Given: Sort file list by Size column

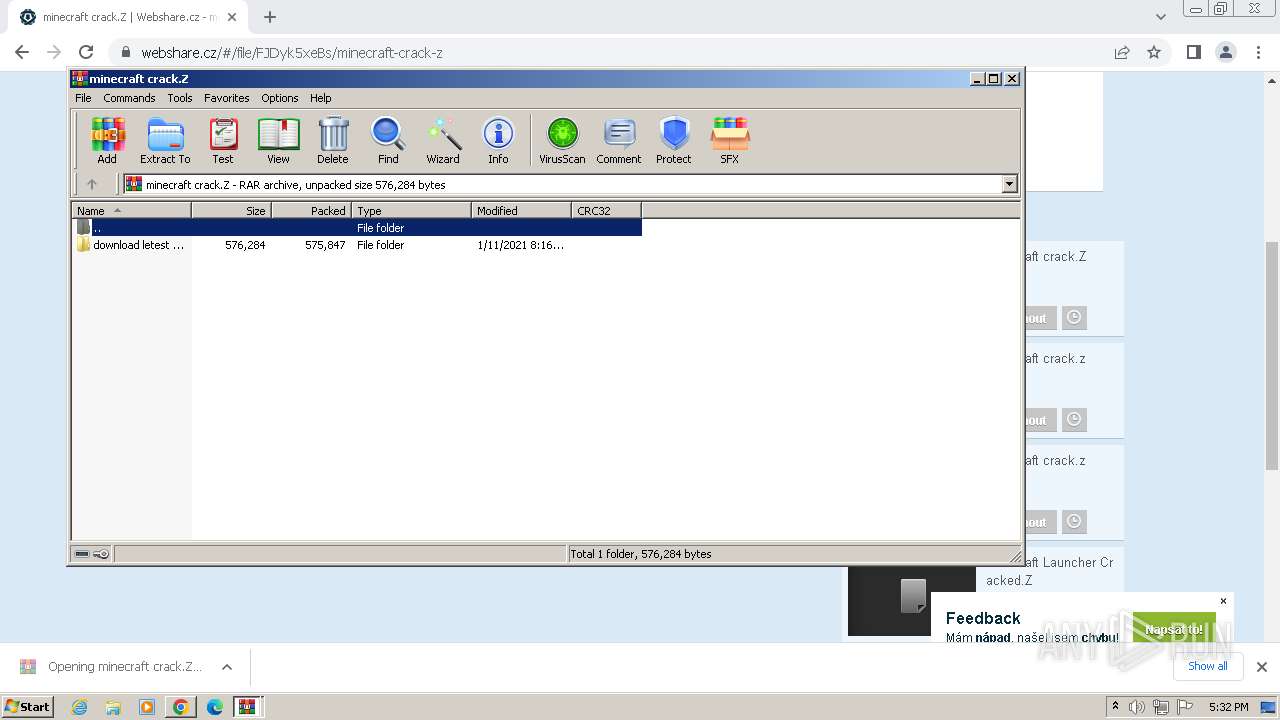Looking at the screenshot, I should (x=231, y=210).
